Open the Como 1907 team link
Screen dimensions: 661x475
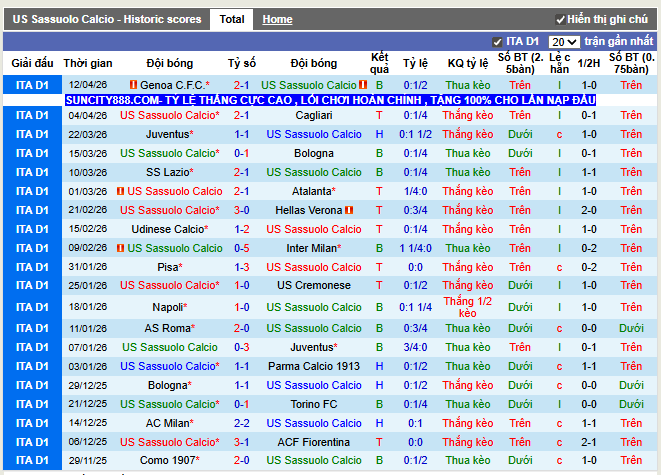point(169,461)
